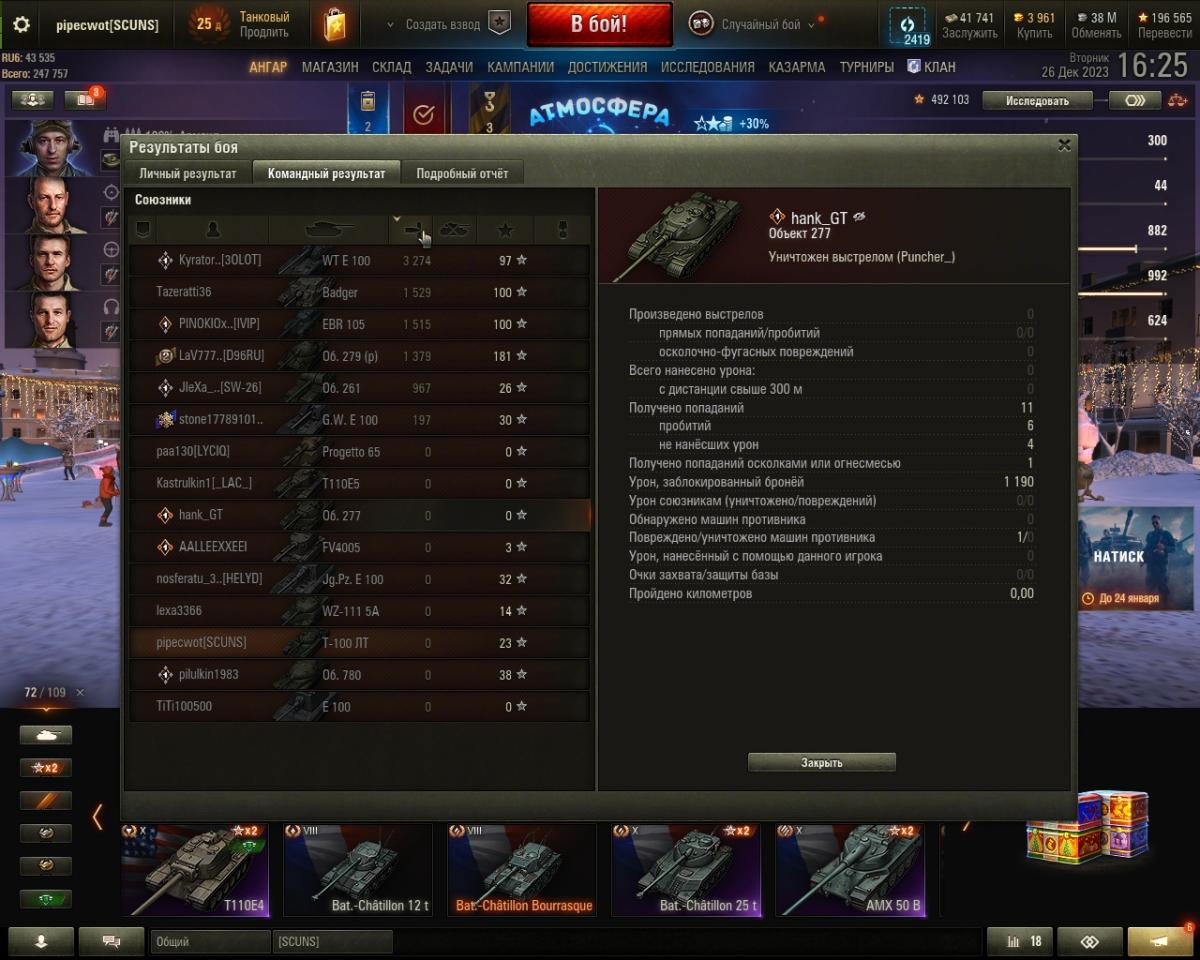Click the Закрыть button

(822, 762)
